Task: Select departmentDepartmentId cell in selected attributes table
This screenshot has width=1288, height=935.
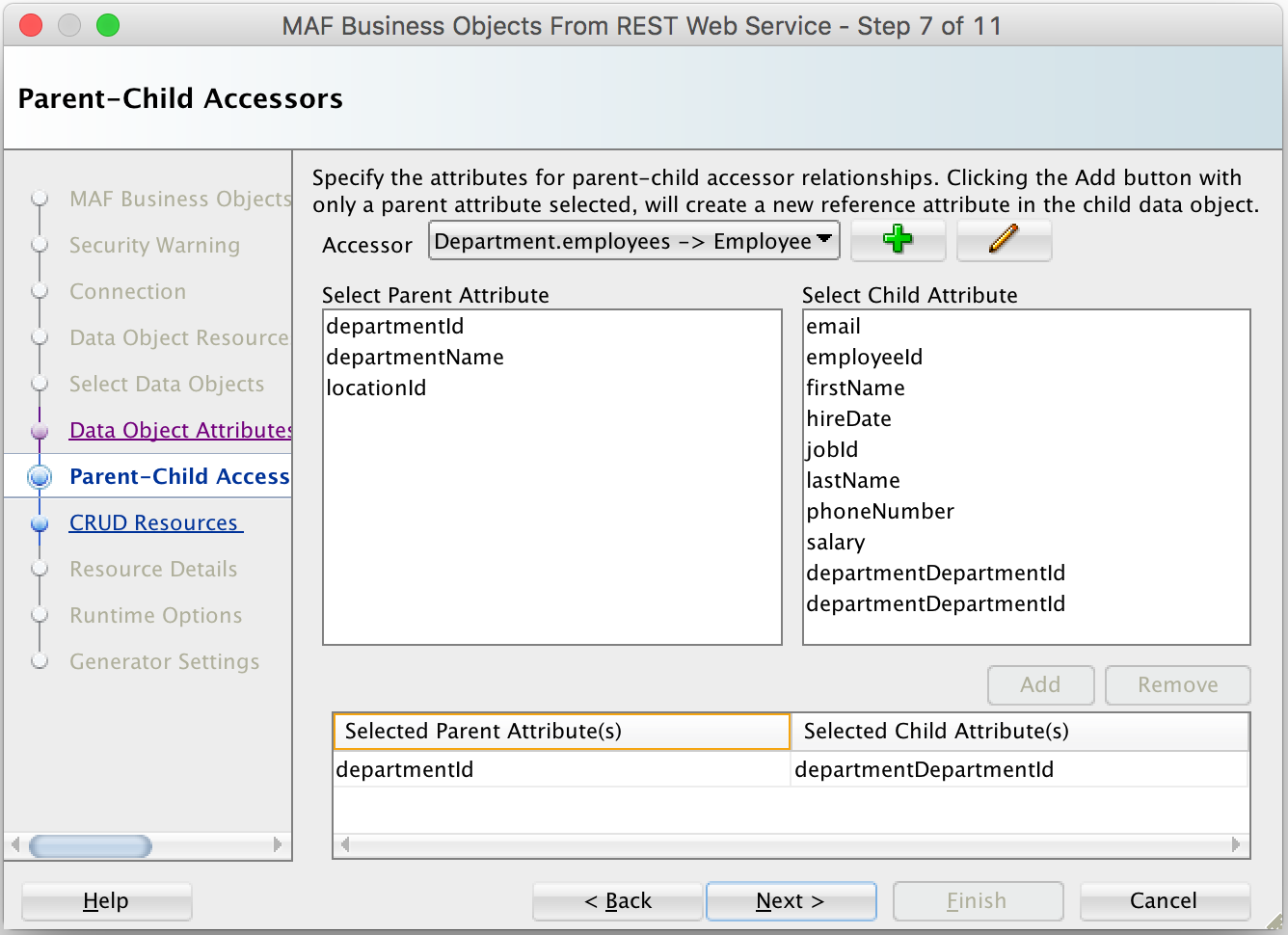Action: click(1019, 769)
